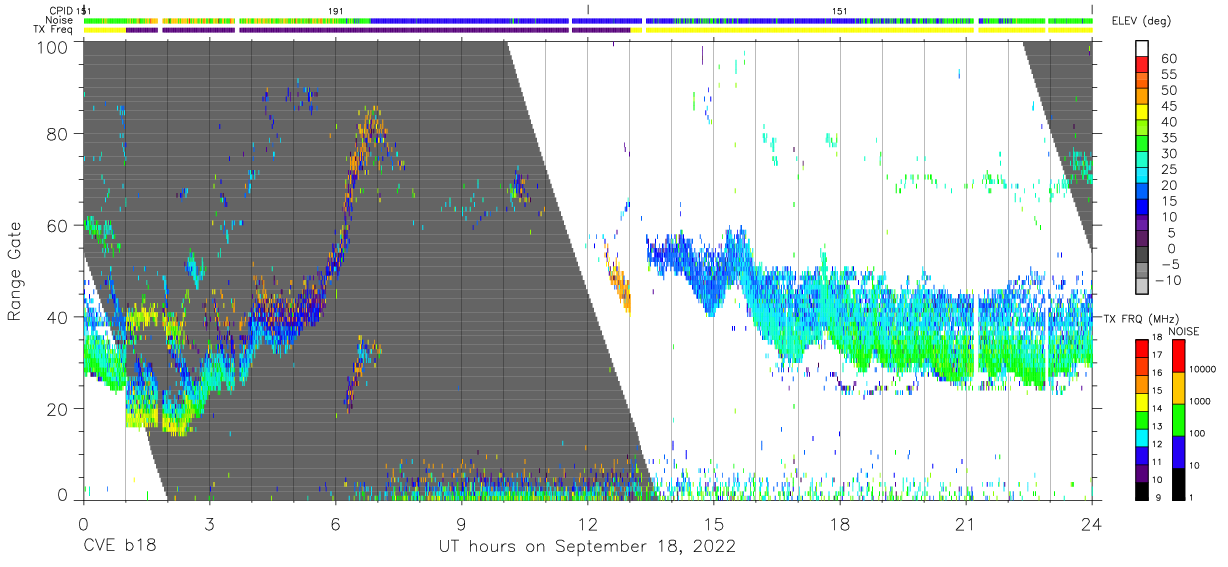Click the 'TX Freq' row label

click(x=55, y=30)
